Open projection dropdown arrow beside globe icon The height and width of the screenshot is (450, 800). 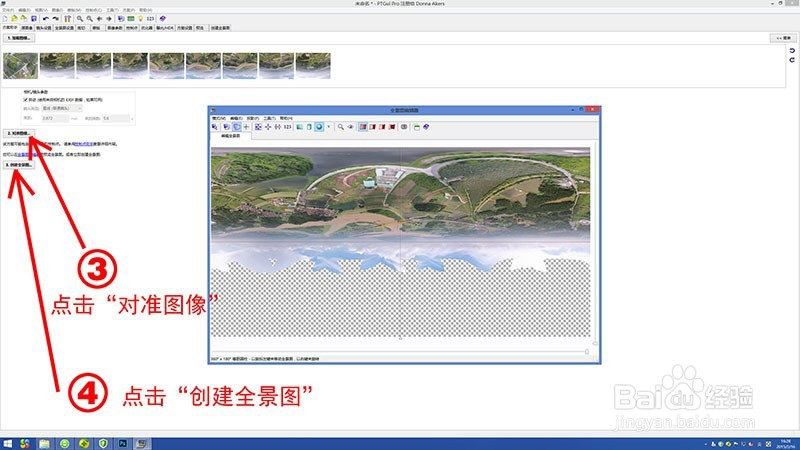click(329, 127)
